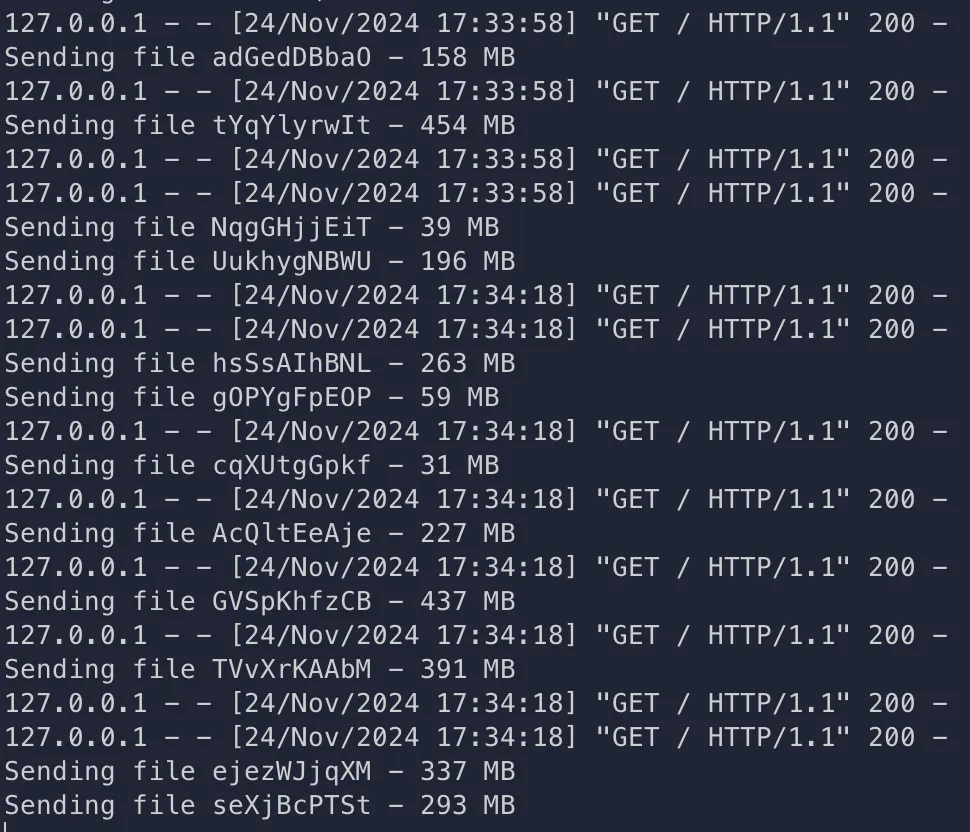
Task: Click the file name NqgGHjjEiT
Action: point(284,227)
